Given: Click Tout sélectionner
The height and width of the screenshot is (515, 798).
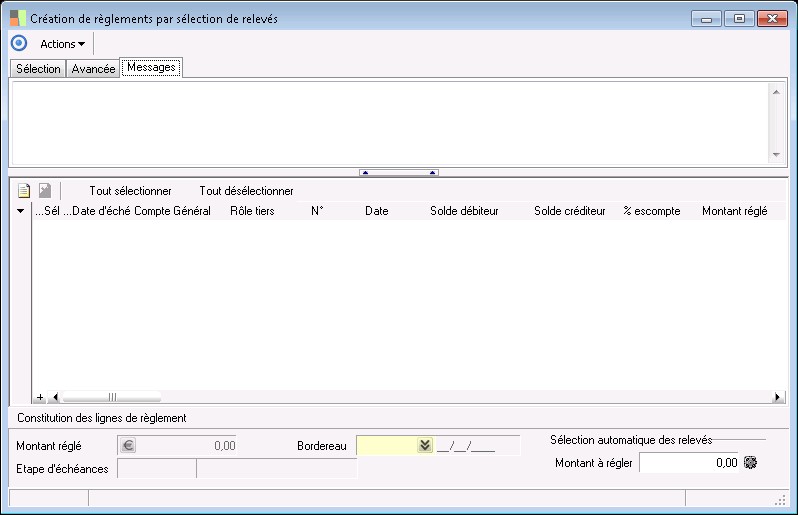Looking at the screenshot, I should tap(130, 191).
